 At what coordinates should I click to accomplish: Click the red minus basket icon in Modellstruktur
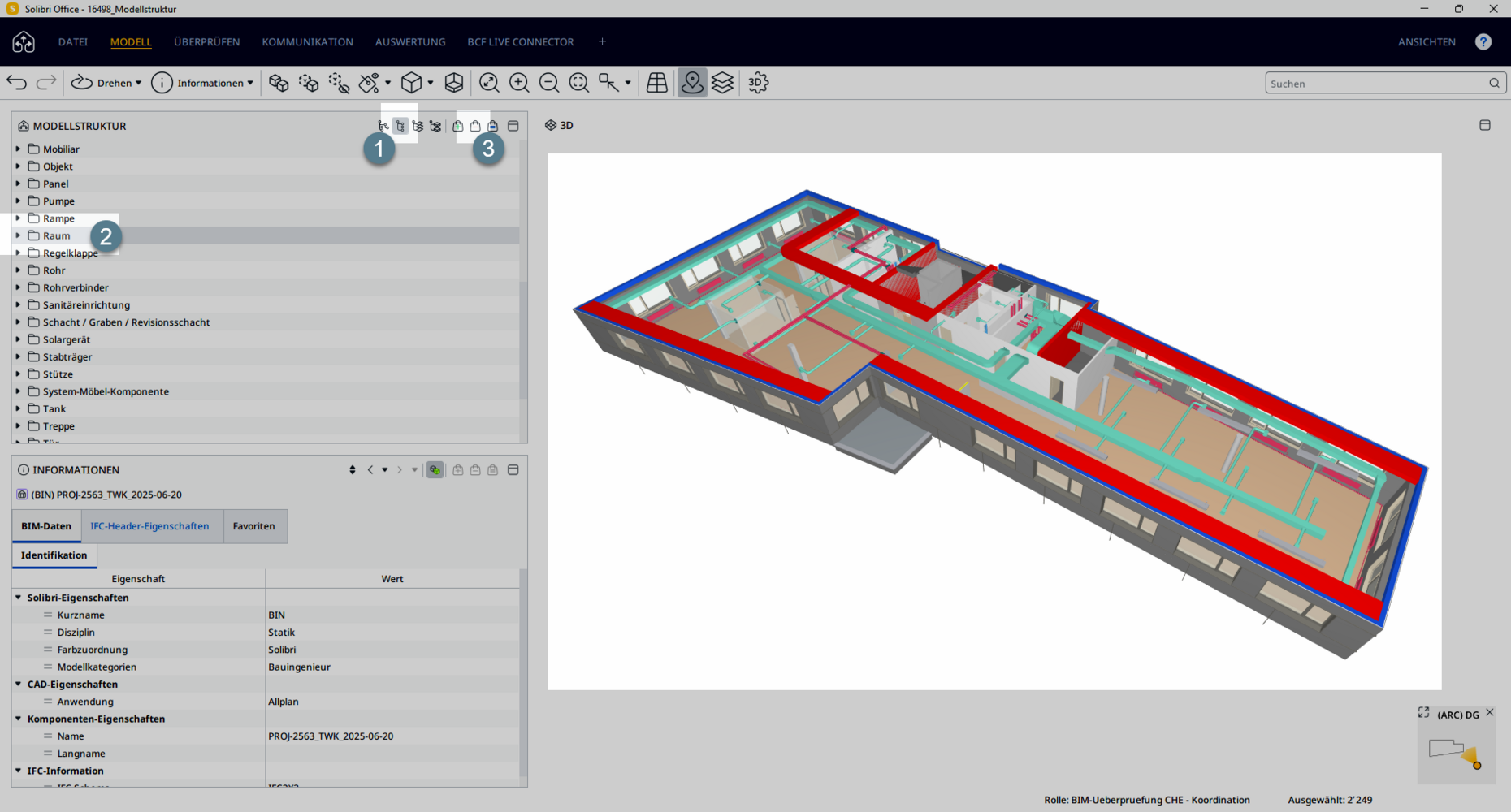(475, 126)
